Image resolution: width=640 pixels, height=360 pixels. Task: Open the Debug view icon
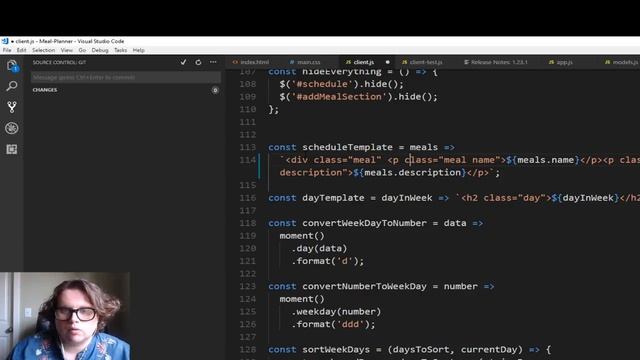tap(12, 128)
